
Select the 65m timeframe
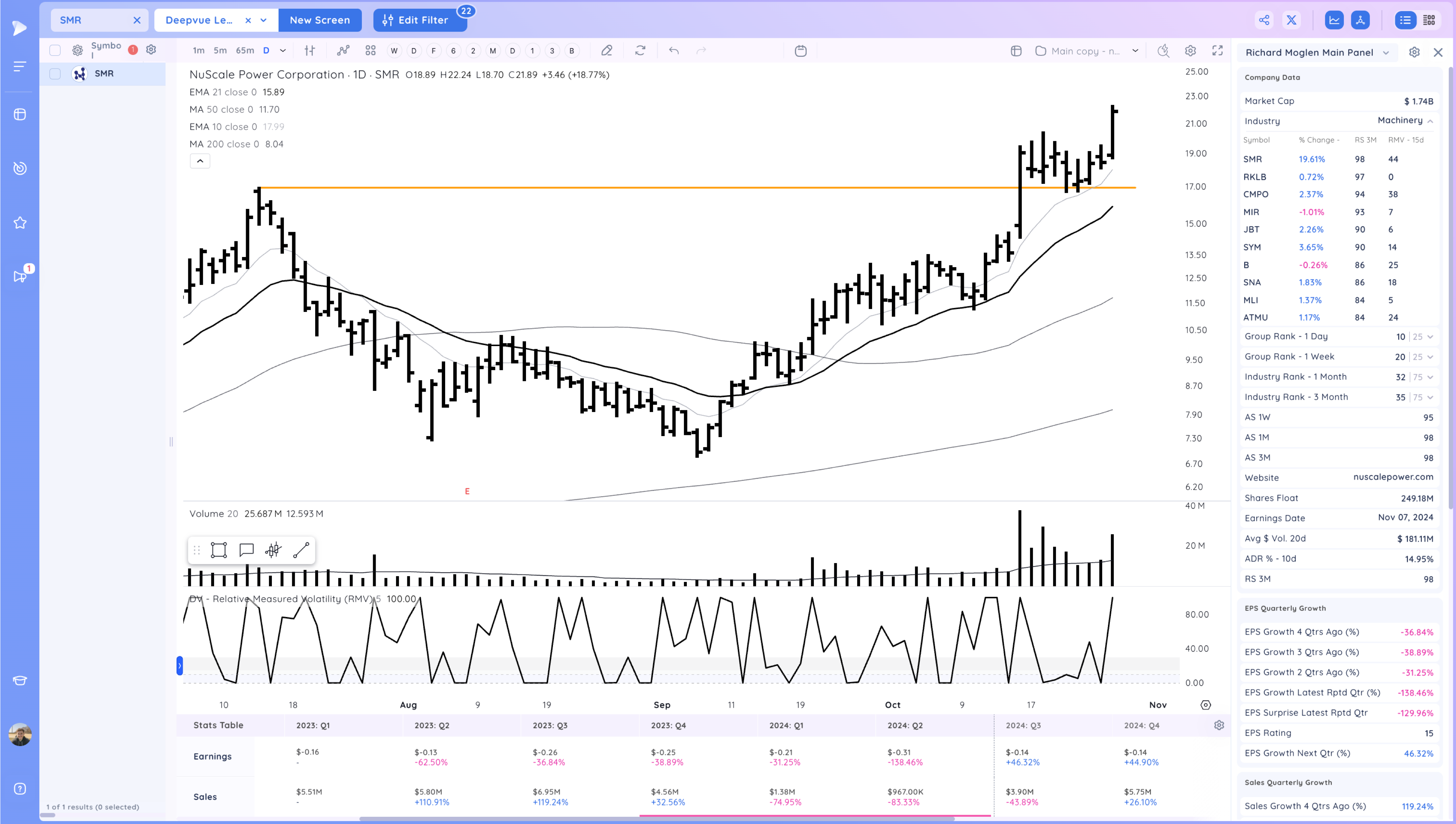(245, 51)
